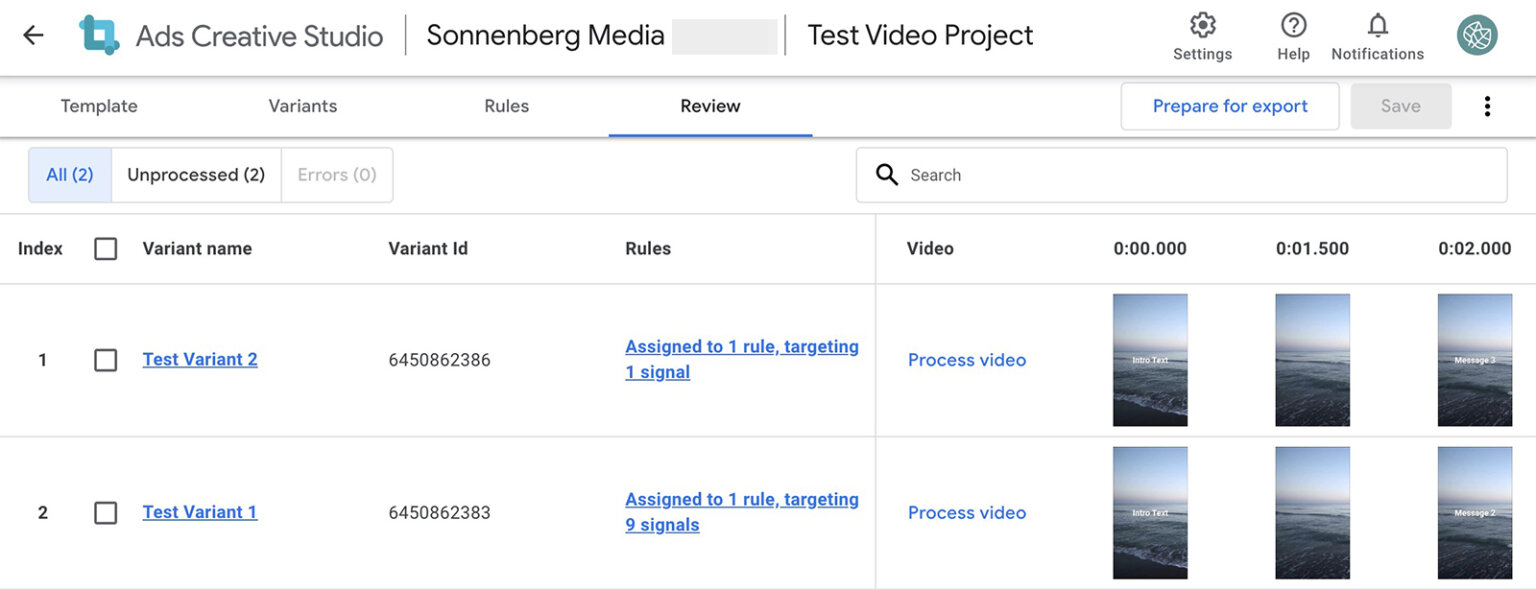The width and height of the screenshot is (1536, 590).
Task: Switch to the Variants tab
Action: click(x=302, y=106)
